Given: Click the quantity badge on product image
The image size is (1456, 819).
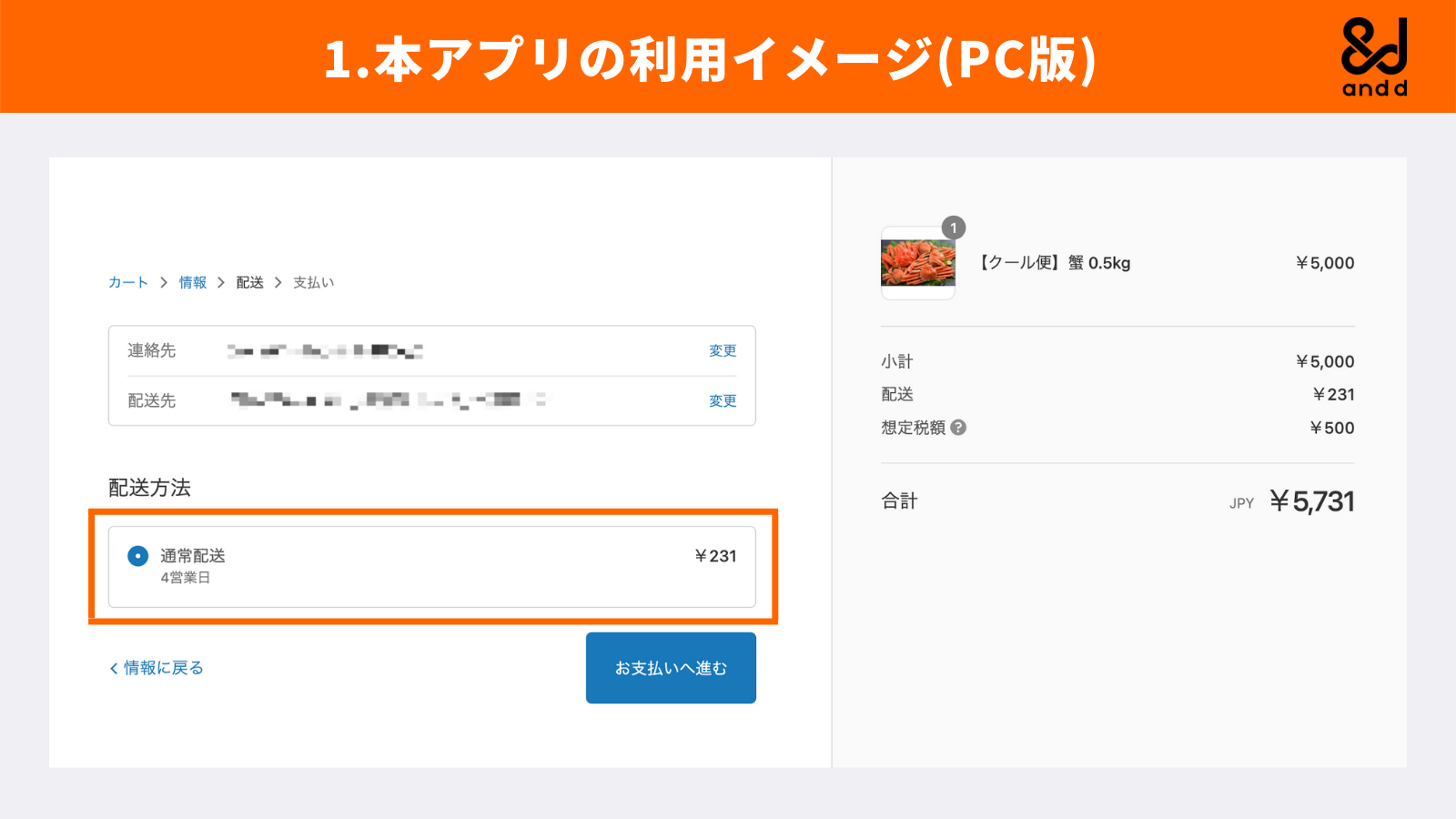Looking at the screenshot, I should click(x=953, y=227).
